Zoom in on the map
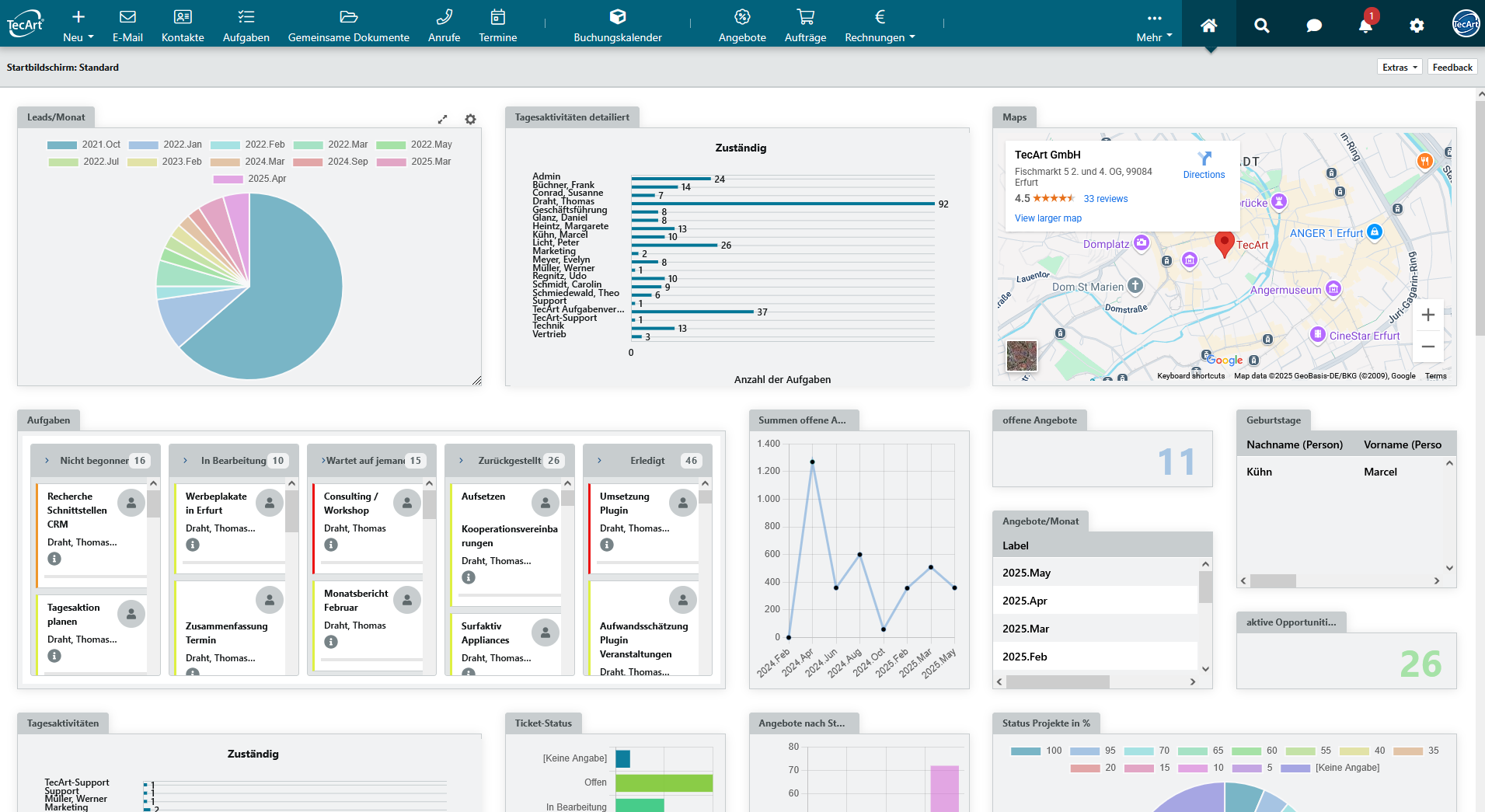 click(x=1427, y=315)
